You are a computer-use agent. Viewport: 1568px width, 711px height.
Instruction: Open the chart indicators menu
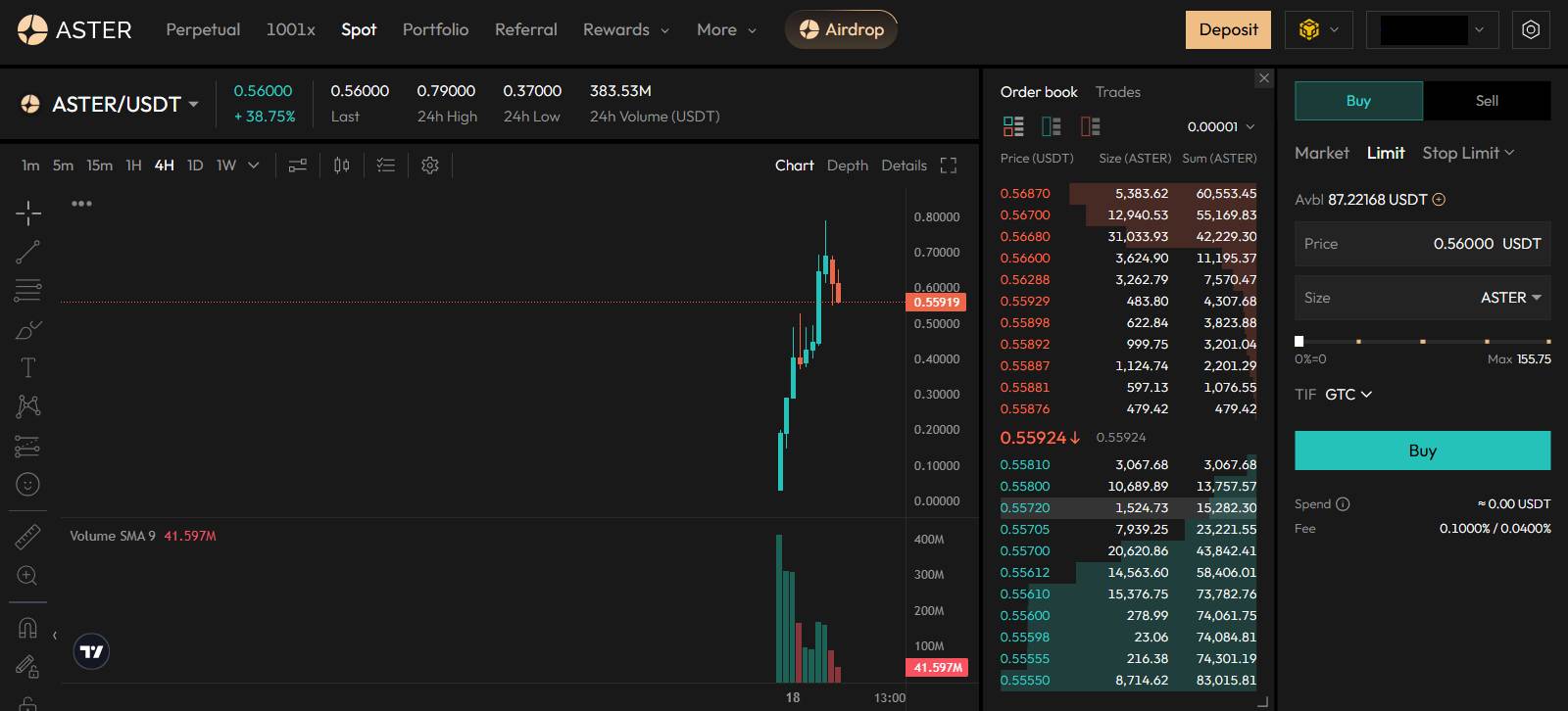(x=298, y=166)
